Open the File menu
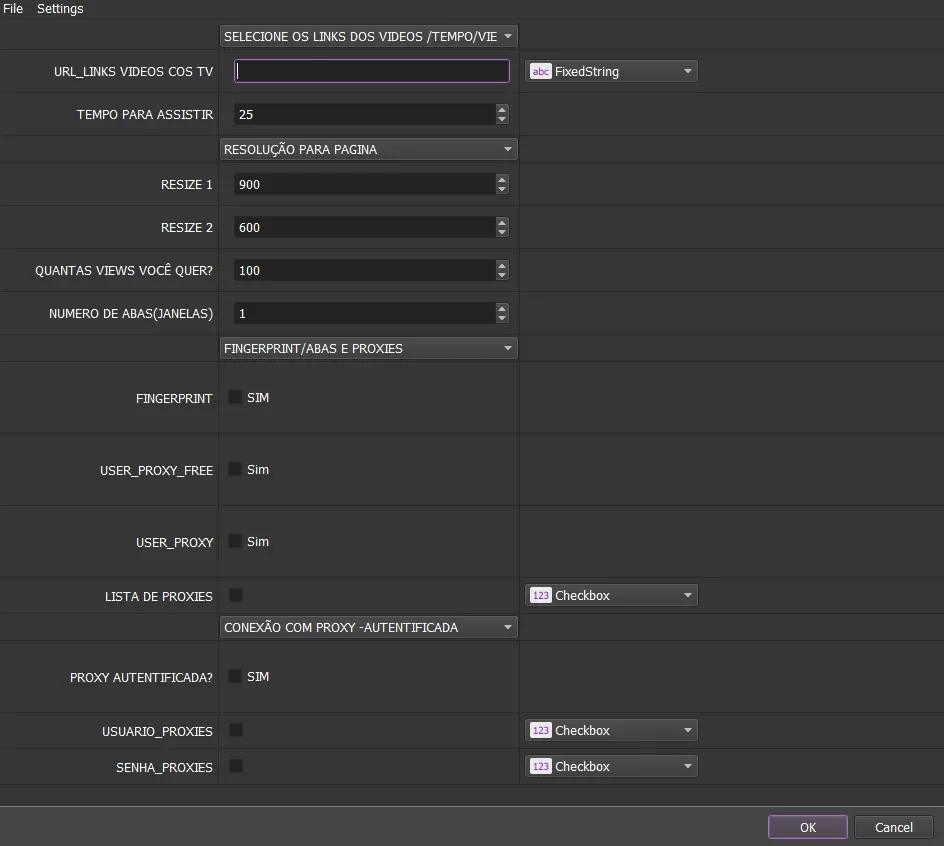Viewport: 944px width, 846px height. click(x=13, y=8)
